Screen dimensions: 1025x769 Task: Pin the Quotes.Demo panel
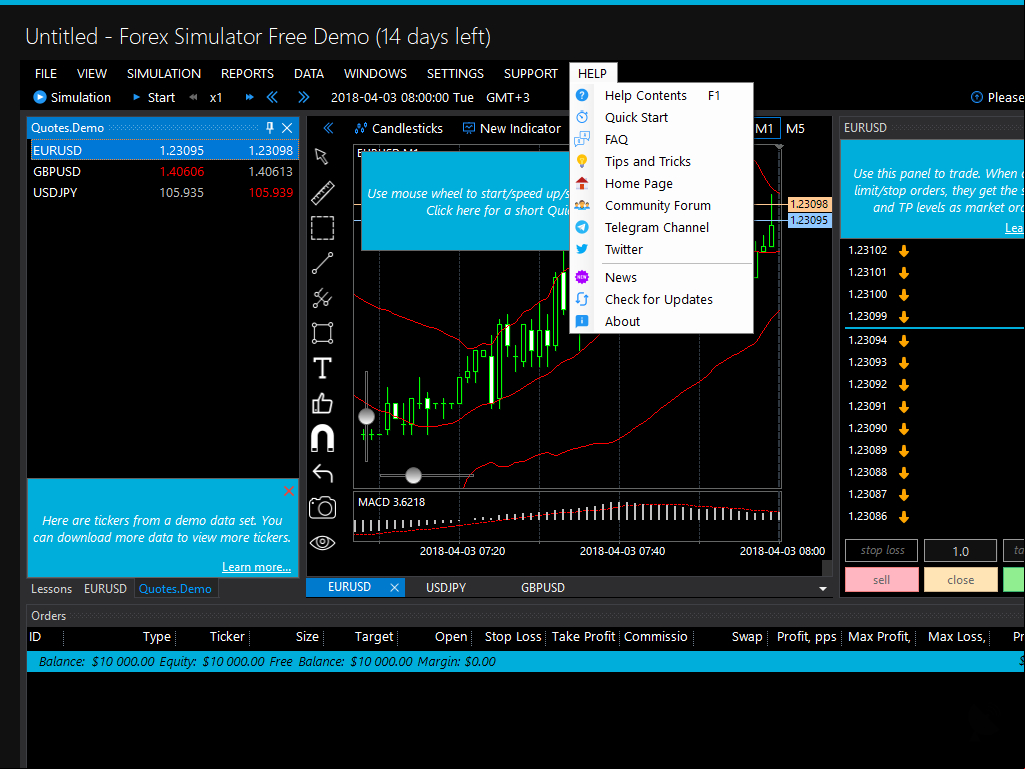270,128
